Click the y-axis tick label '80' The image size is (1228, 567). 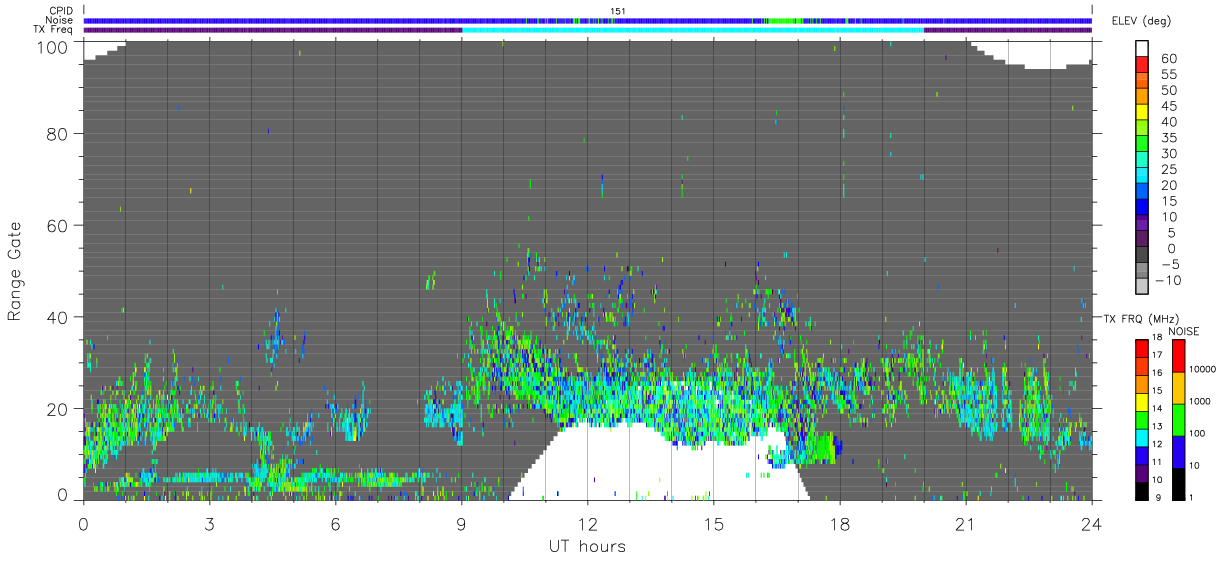pos(57,133)
